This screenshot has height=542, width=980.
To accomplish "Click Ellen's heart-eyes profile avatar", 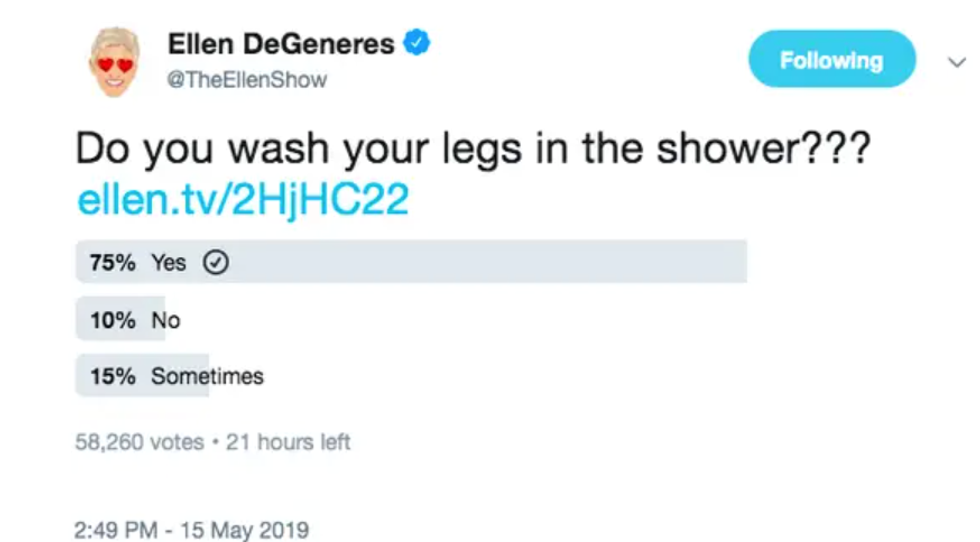I will tap(113, 62).
